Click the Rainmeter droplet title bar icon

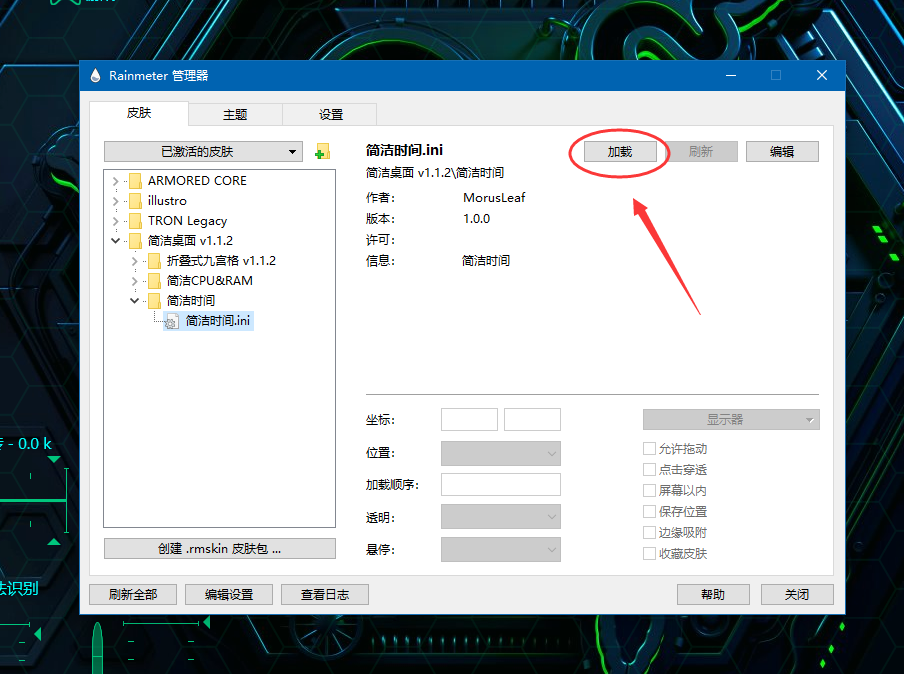tap(96, 75)
